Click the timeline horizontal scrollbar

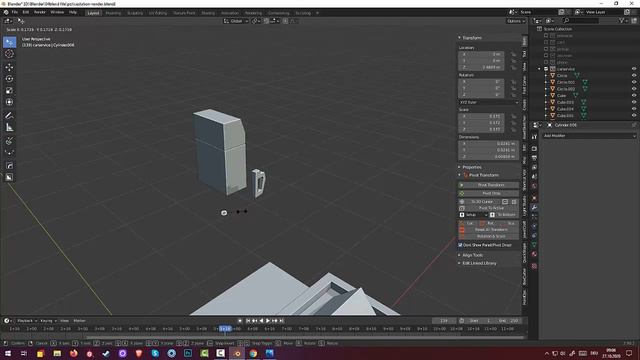[x=273, y=337]
